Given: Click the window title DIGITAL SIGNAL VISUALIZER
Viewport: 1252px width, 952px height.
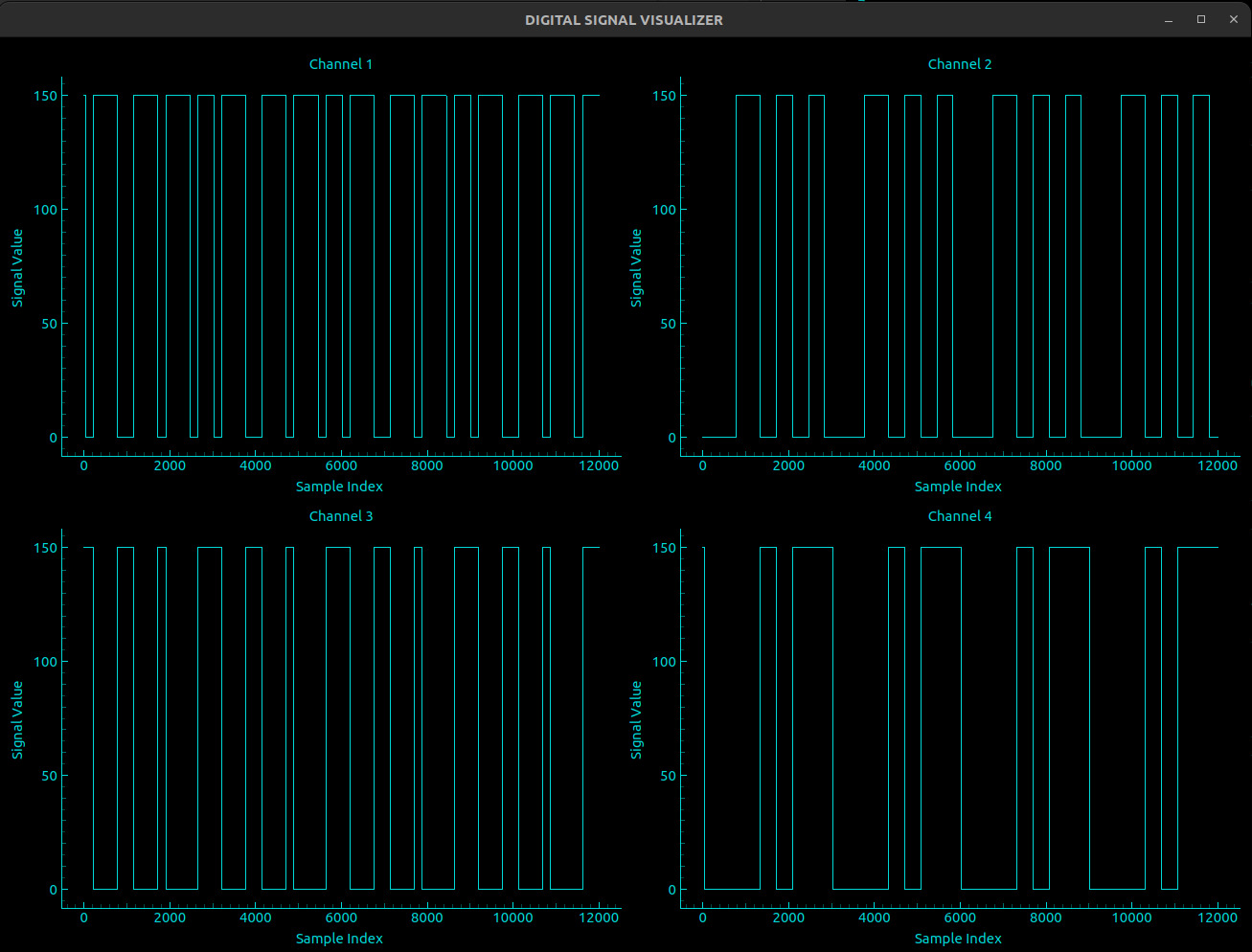Looking at the screenshot, I should [624, 19].
